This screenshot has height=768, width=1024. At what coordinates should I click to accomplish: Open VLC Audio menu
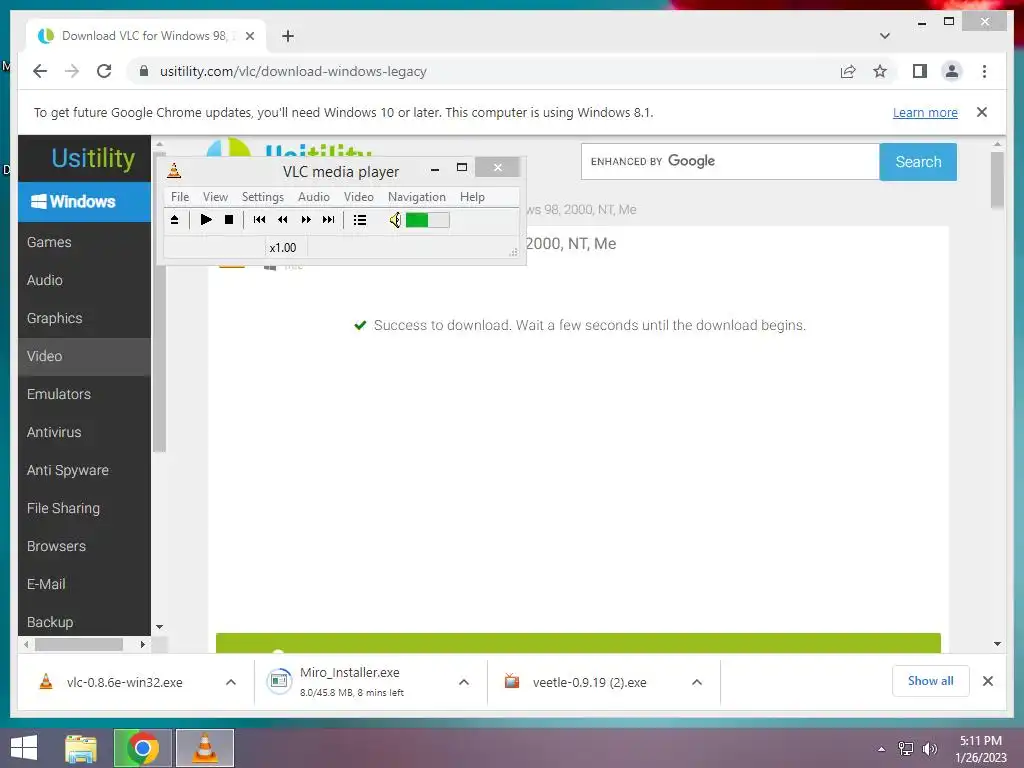click(x=313, y=197)
